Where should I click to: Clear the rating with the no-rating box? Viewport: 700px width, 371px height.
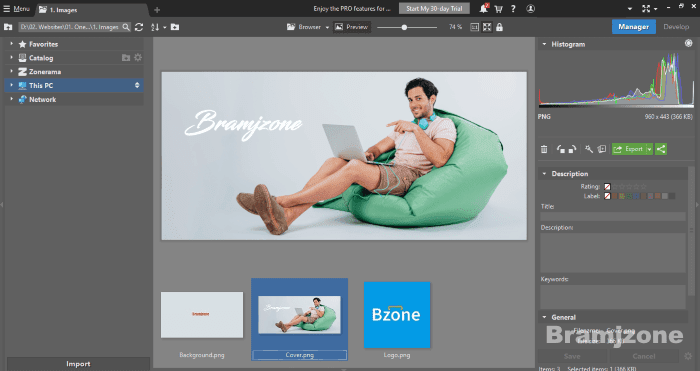(x=607, y=187)
